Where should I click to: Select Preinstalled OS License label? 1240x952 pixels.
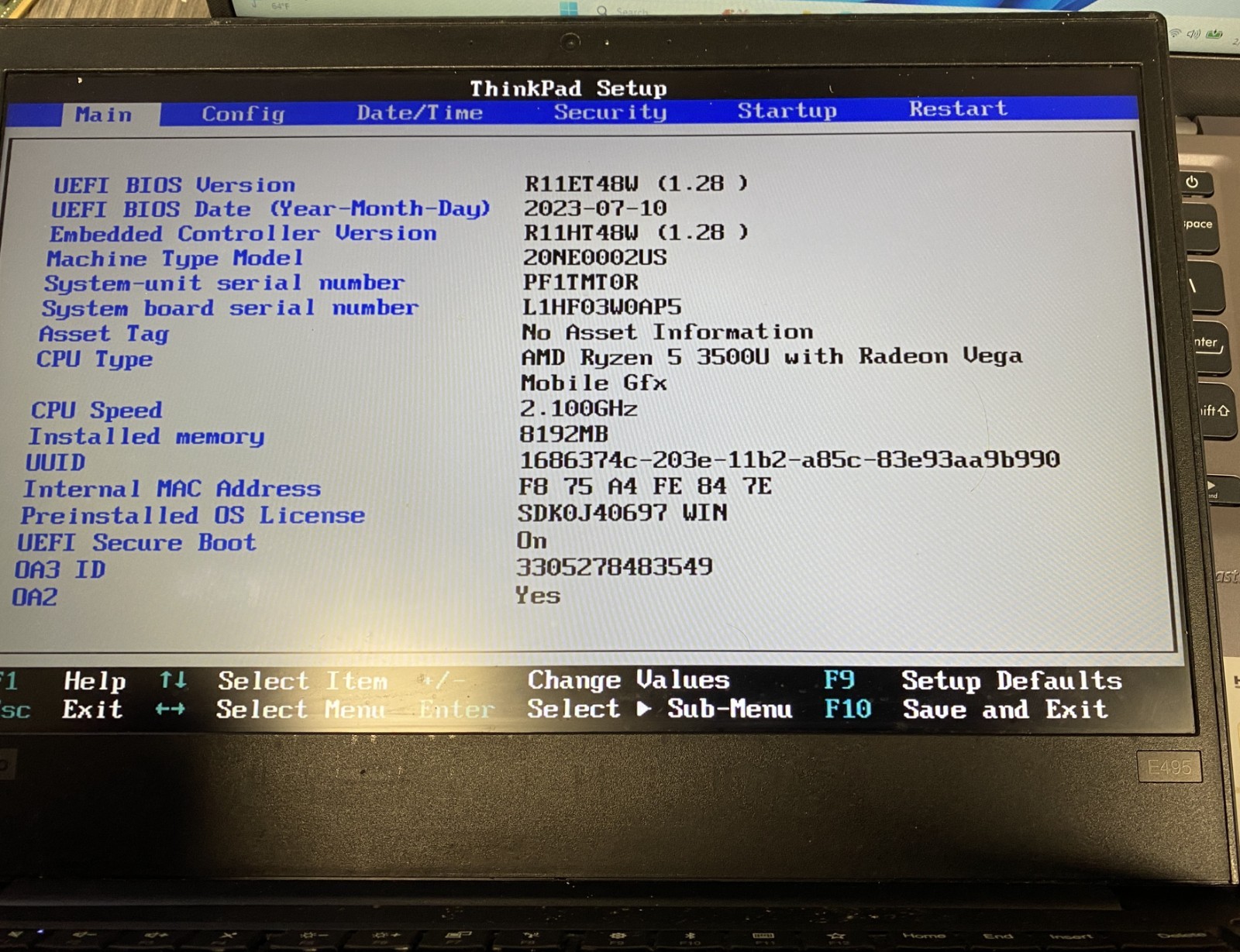tap(193, 516)
